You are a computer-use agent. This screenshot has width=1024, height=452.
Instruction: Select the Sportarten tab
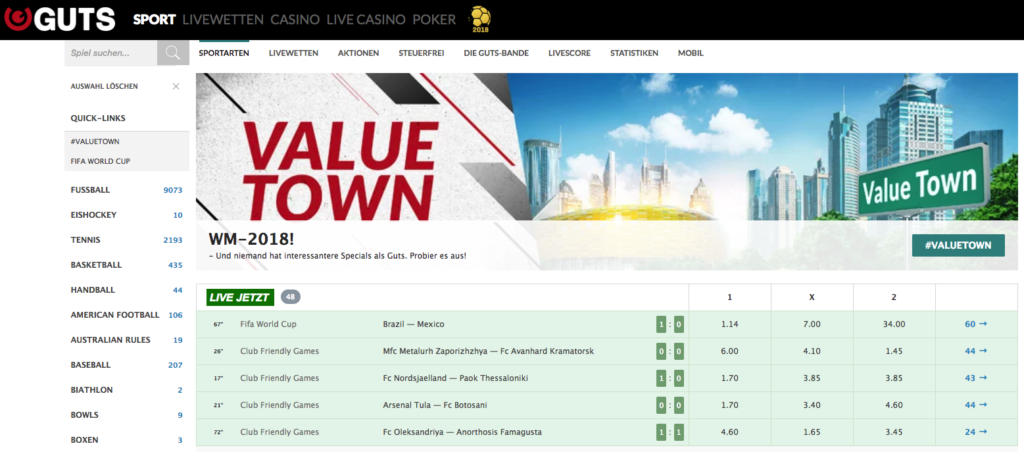pyautogui.click(x=224, y=54)
